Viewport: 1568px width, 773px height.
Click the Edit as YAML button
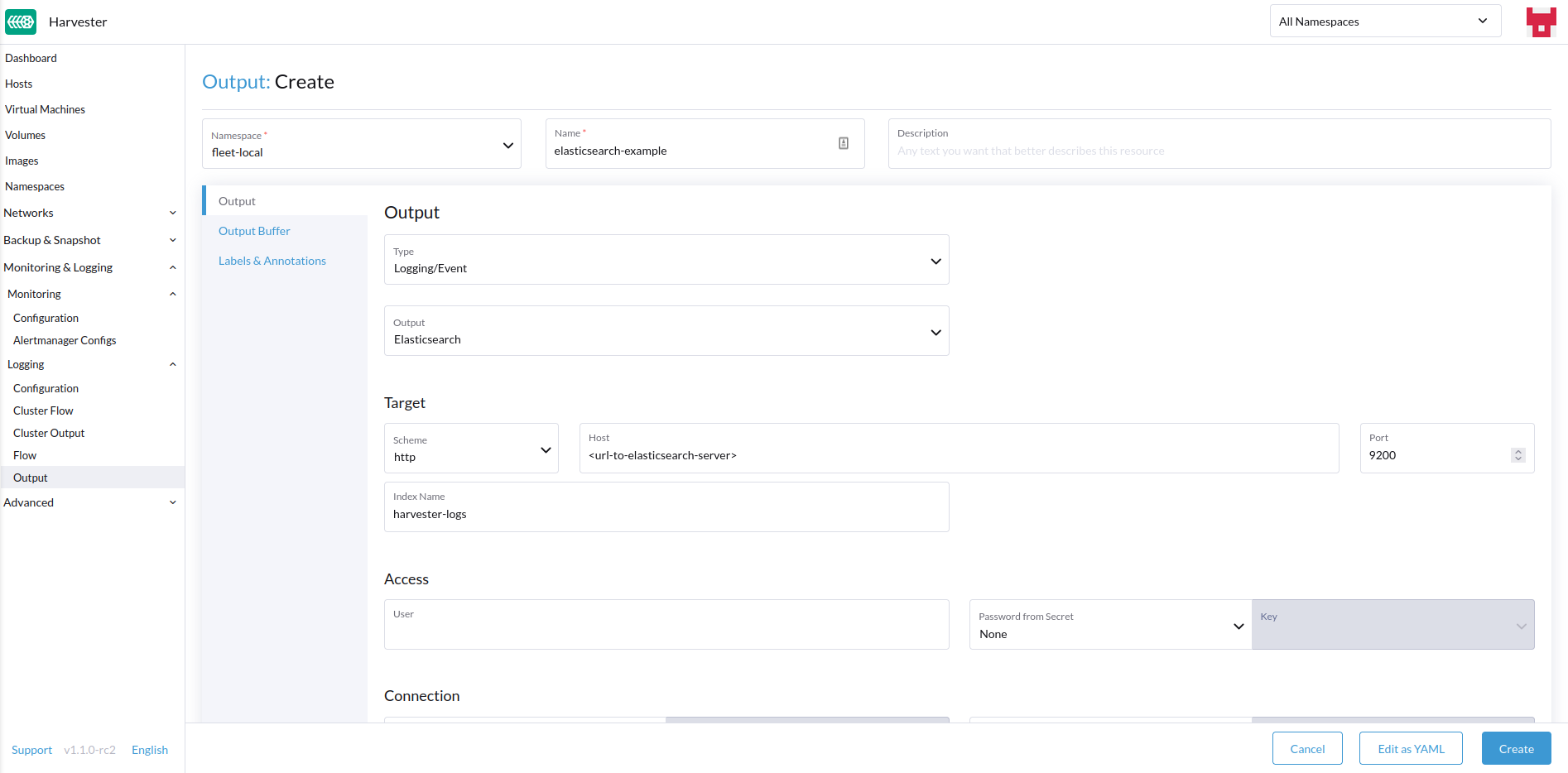click(x=1410, y=749)
